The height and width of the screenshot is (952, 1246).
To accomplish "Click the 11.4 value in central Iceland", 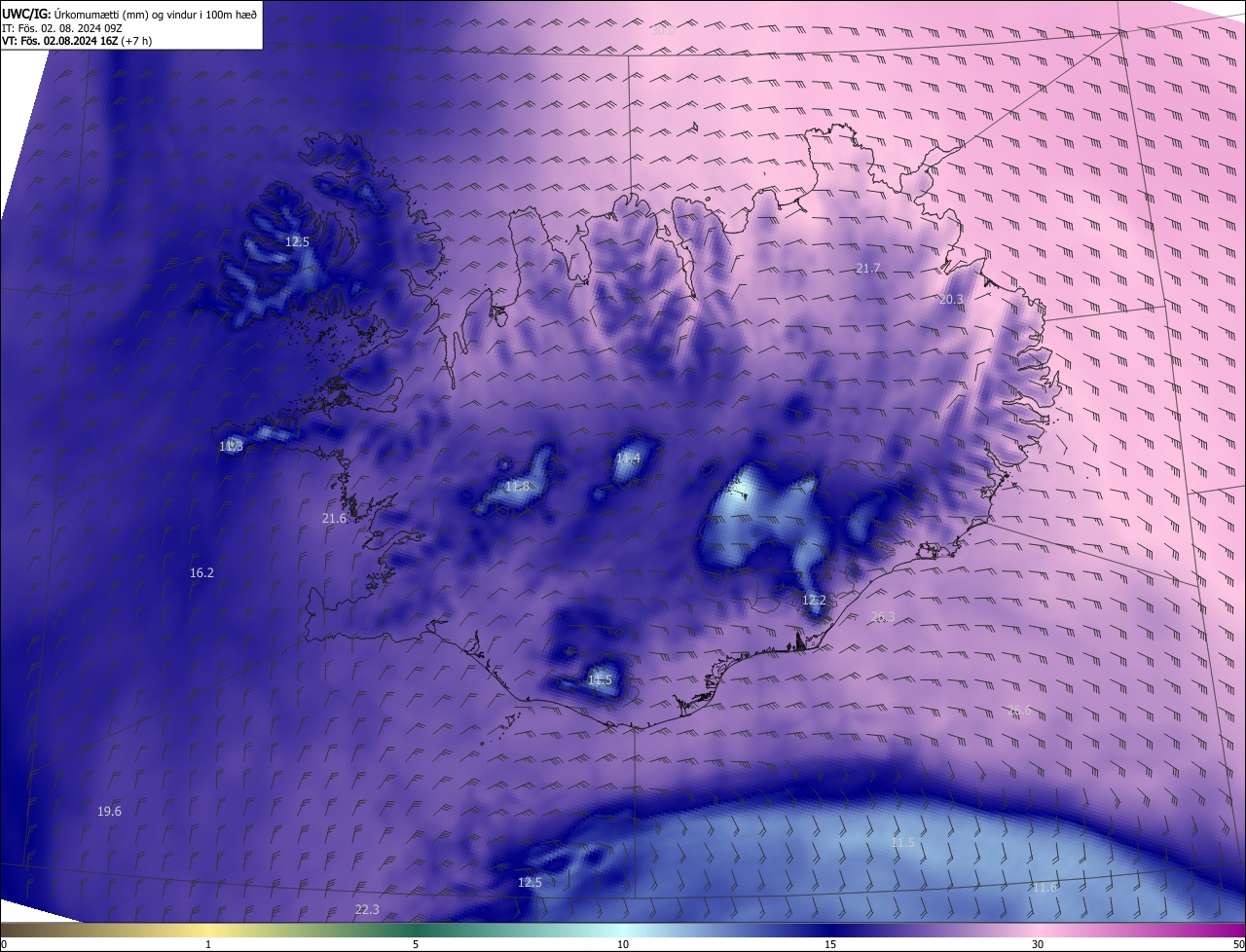I will pyautogui.click(x=628, y=458).
